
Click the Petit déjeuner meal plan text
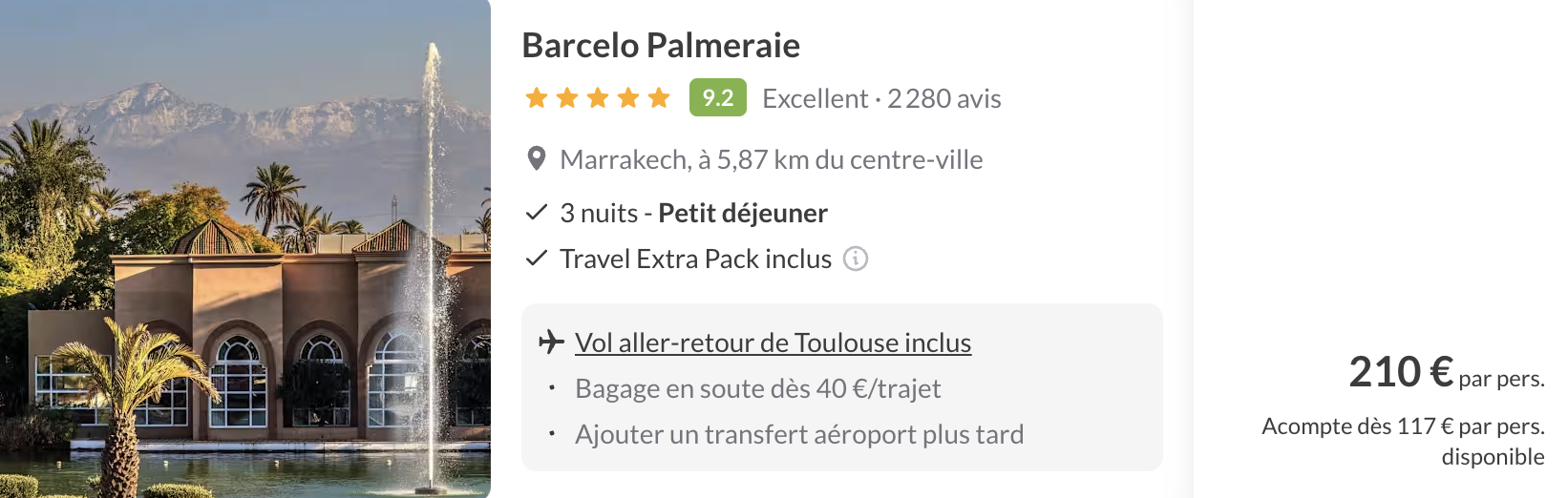742,213
